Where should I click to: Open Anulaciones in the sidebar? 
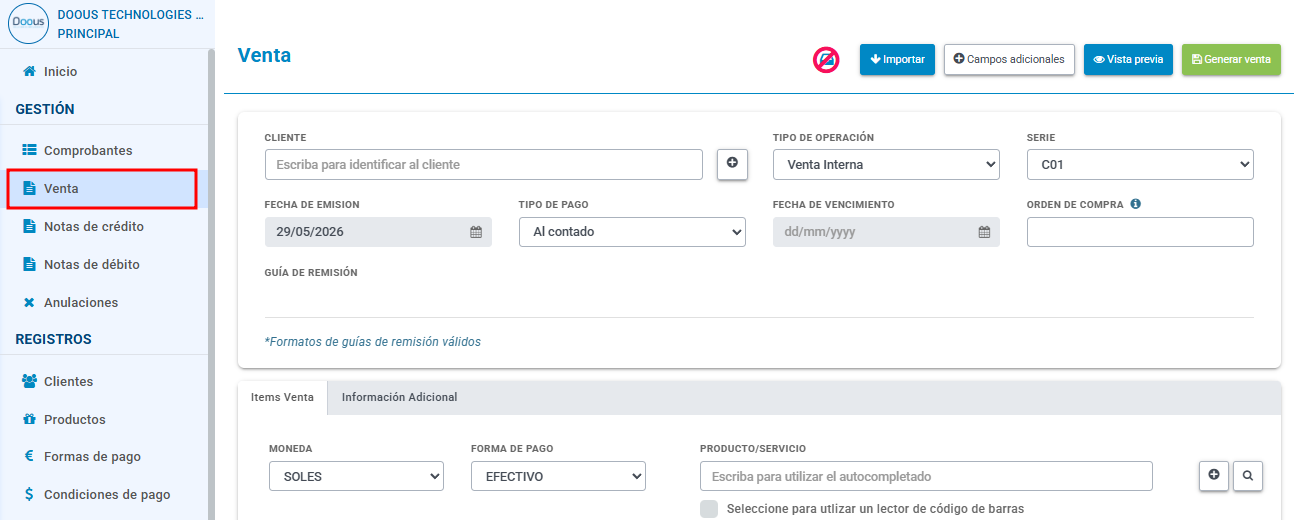click(104, 303)
